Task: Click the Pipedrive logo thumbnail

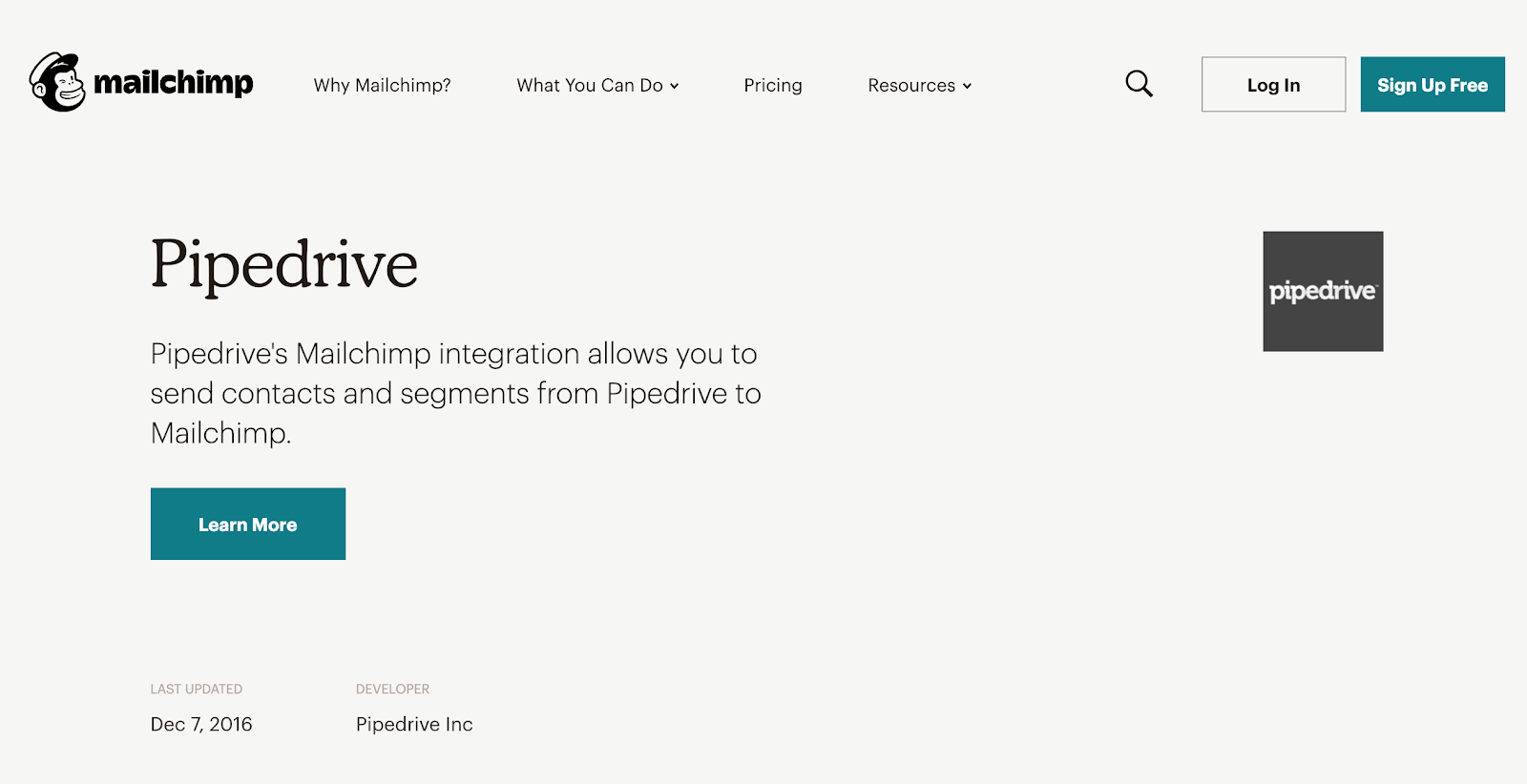Action: 1323,291
